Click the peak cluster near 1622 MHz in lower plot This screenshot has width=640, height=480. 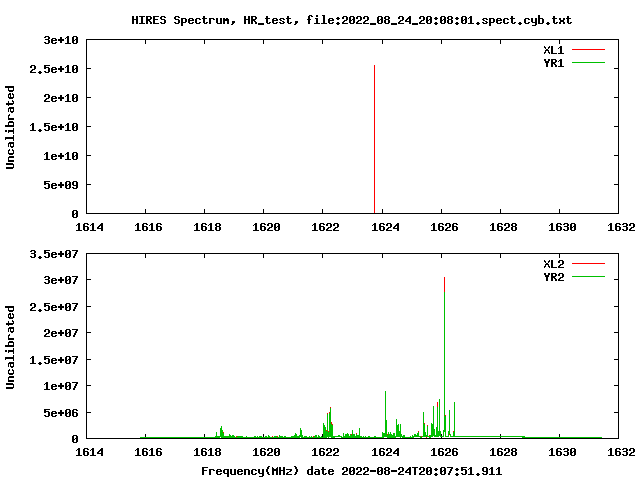click(329, 422)
